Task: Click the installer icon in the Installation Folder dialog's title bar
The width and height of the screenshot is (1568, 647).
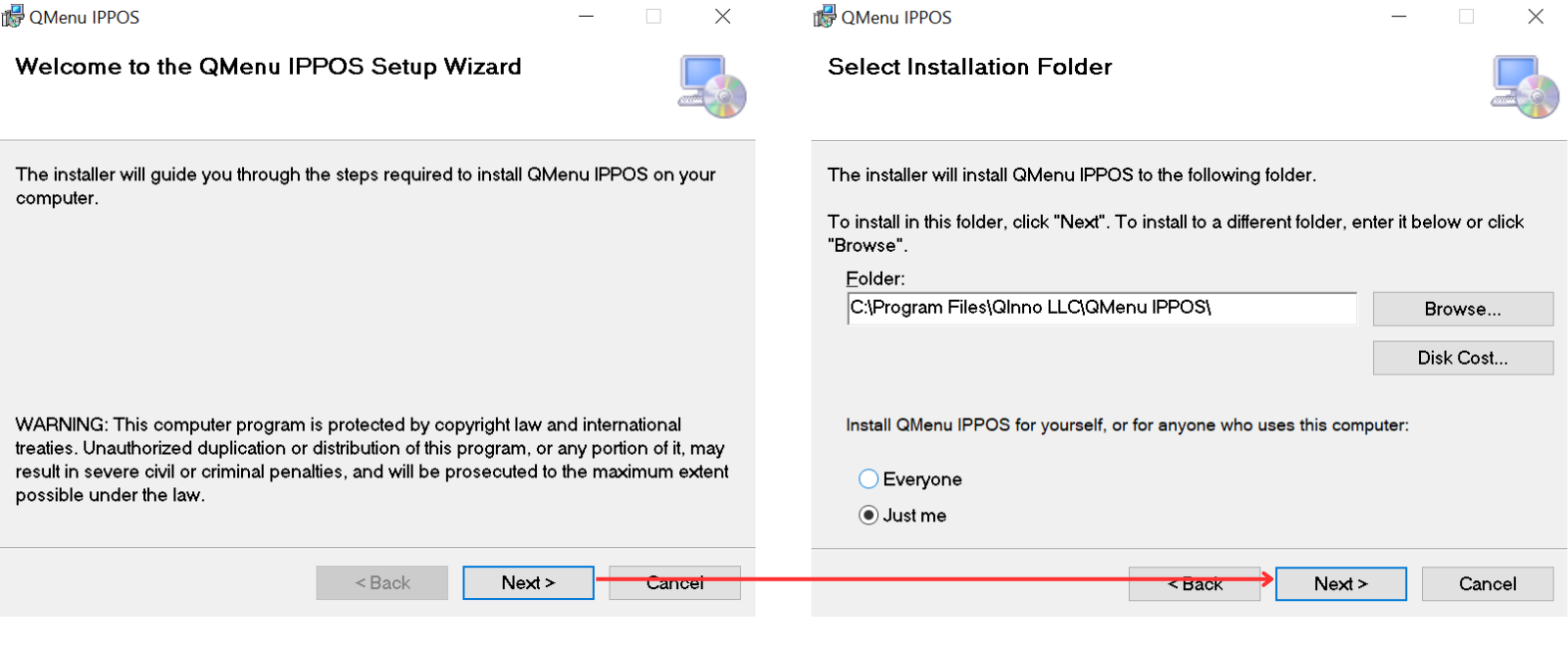Action: [824, 17]
